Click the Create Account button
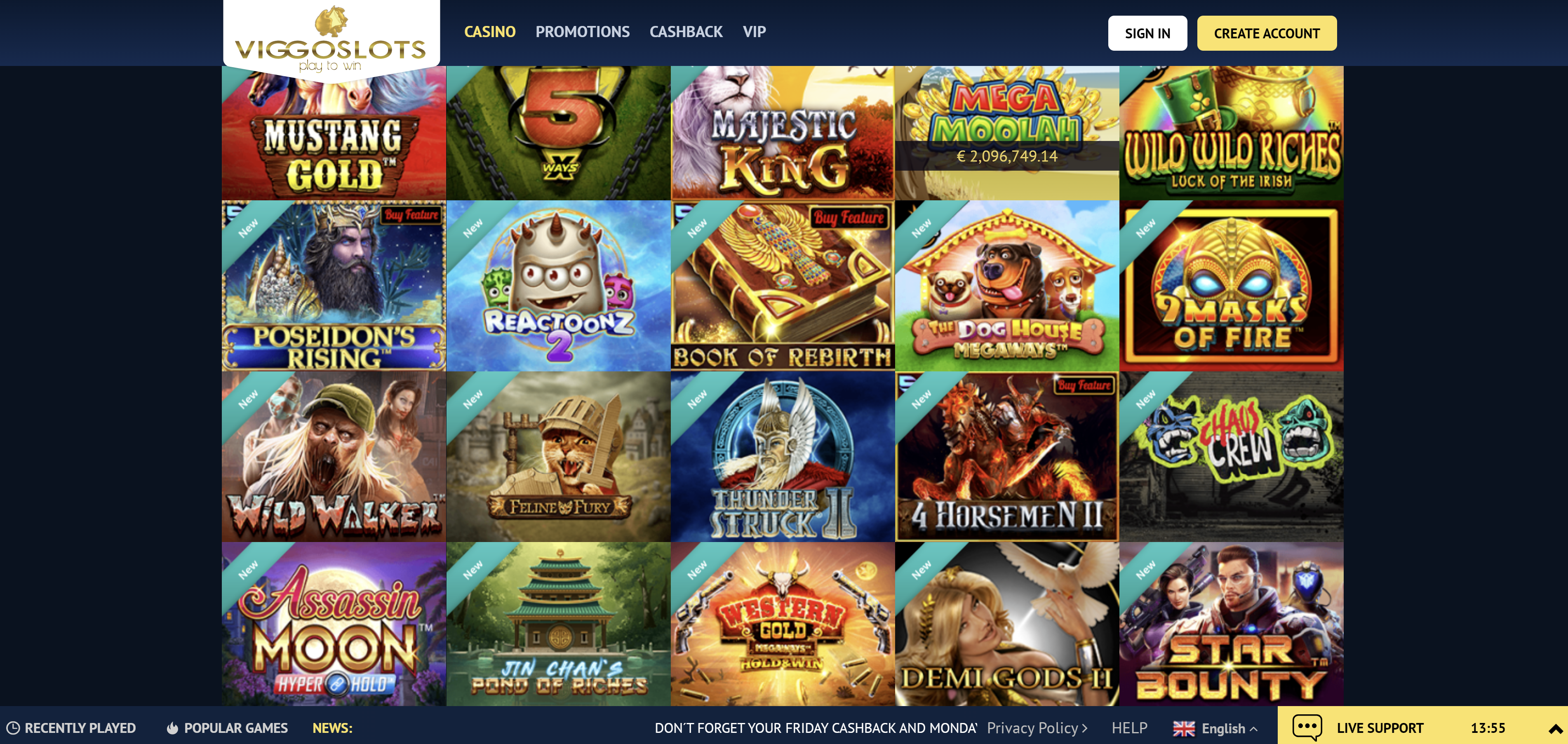The width and height of the screenshot is (1568, 744). 1266,33
